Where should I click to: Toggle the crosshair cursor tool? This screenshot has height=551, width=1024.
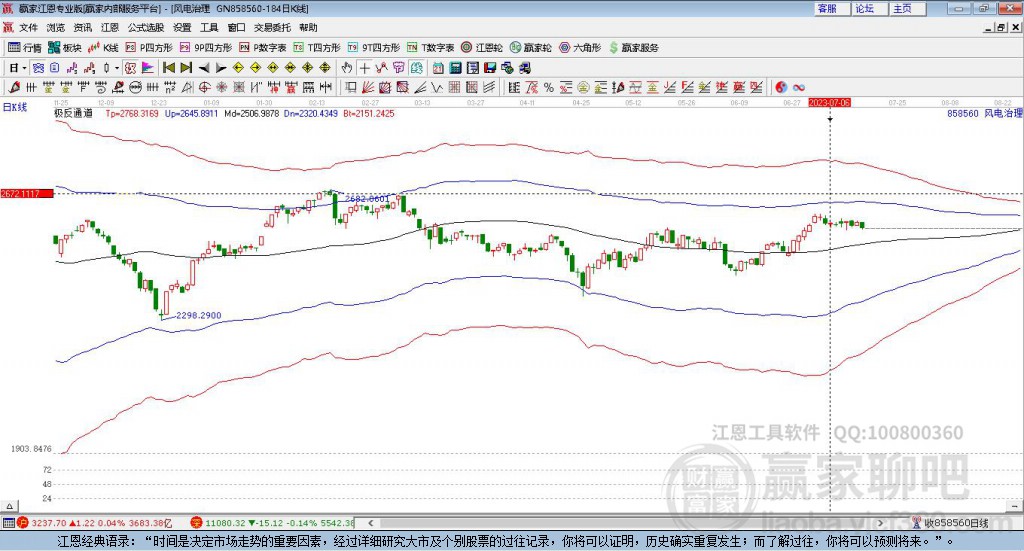point(364,68)
